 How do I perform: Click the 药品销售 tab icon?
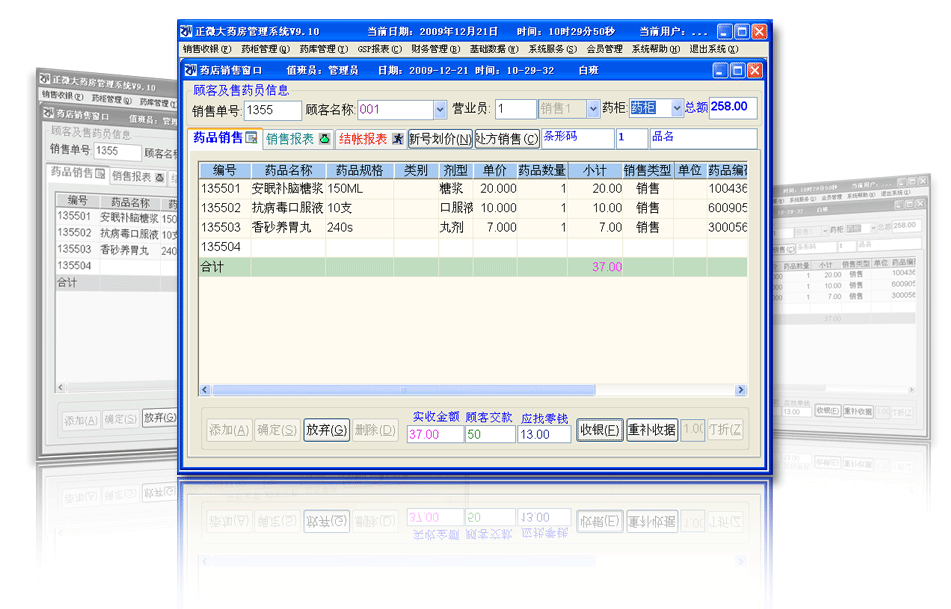click(x=252, y=138)
